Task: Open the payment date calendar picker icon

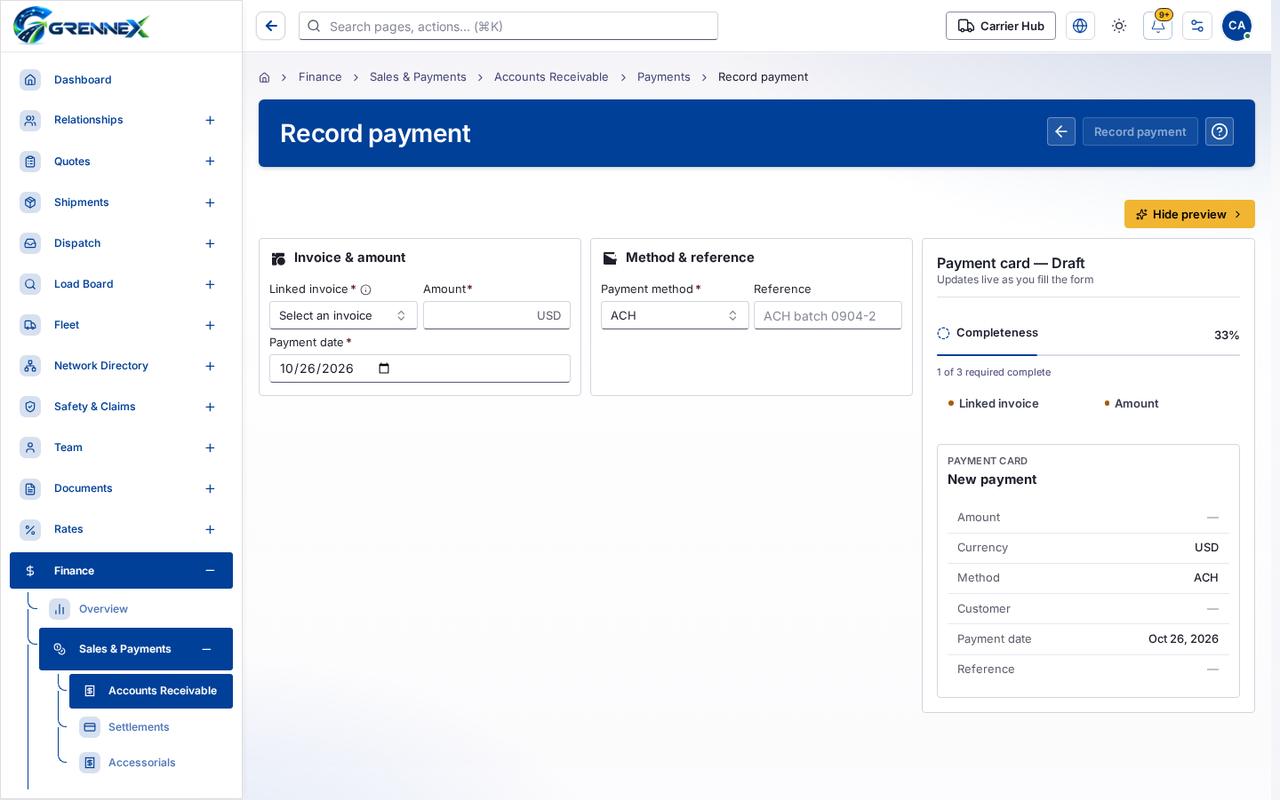Action: coord(384,368)
